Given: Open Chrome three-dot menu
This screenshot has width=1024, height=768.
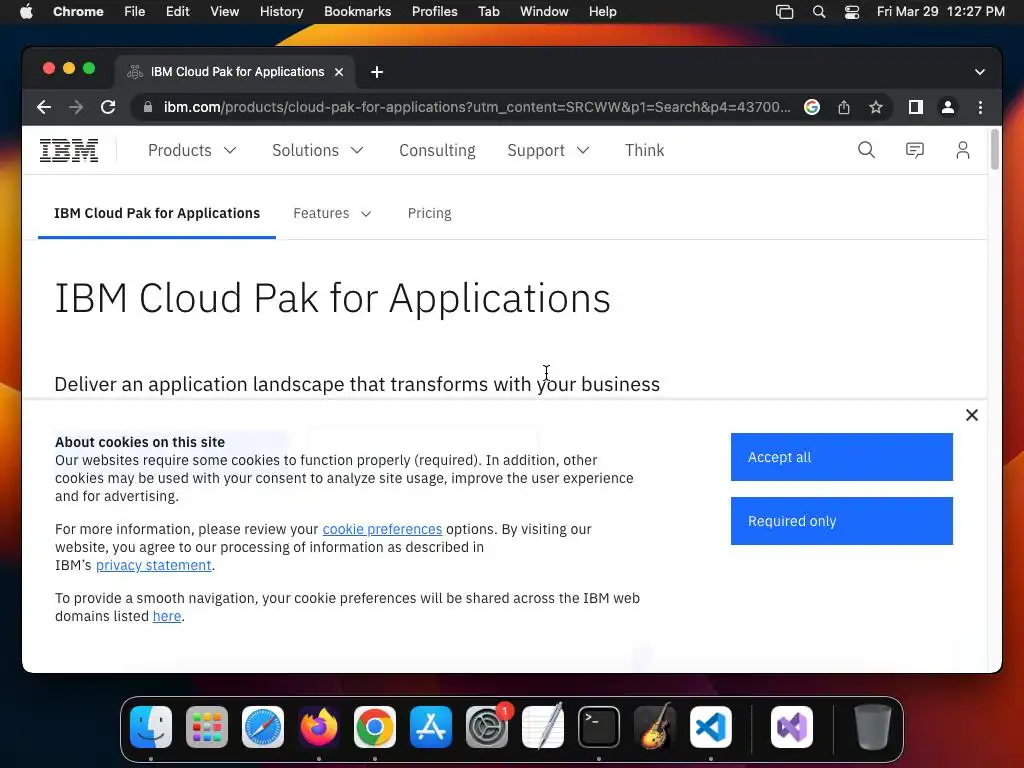Looking at the screenshot, I should (x=980, y=107).
